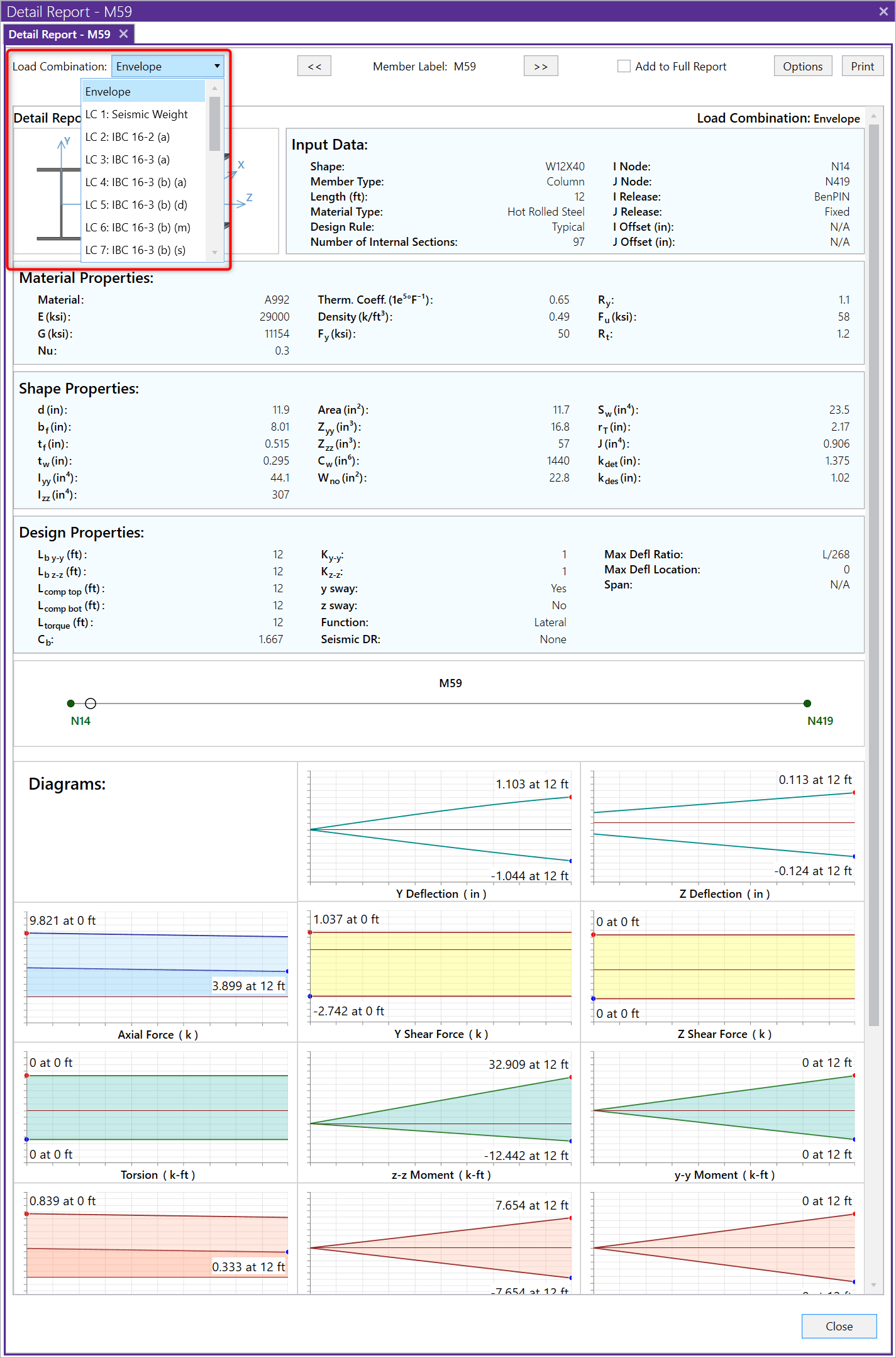Go to next member with >> button
This screenshot has height=1358, width=896.
pos(540,66)
